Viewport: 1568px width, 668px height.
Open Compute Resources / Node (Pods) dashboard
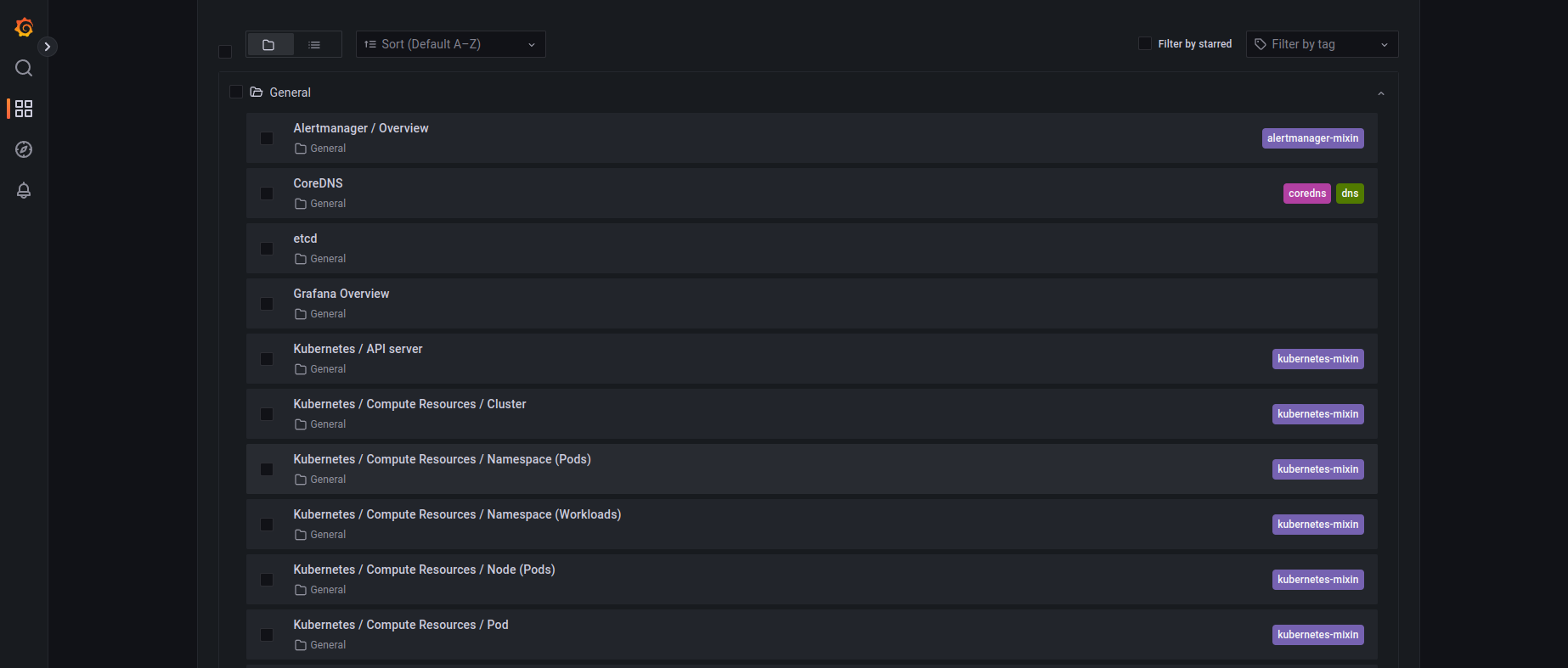click(425, 570)
